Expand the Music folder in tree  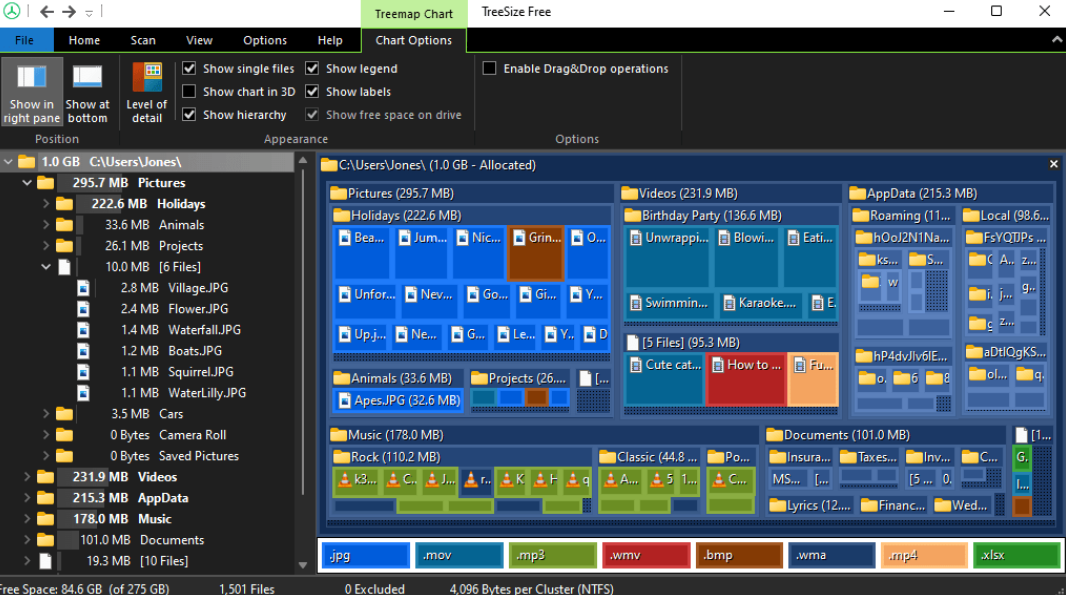27,520
